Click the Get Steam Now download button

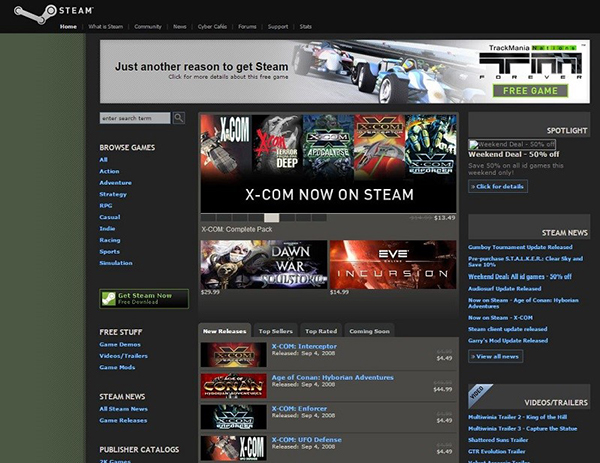point(143,298)
